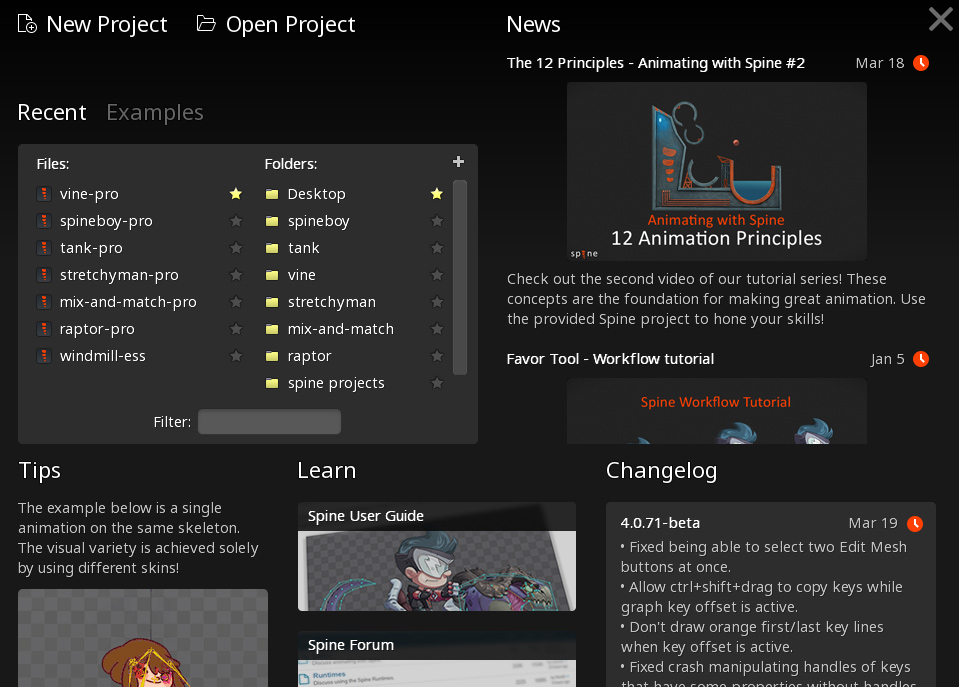Open the 12 Principles news article title

click(x=656, y=63)
